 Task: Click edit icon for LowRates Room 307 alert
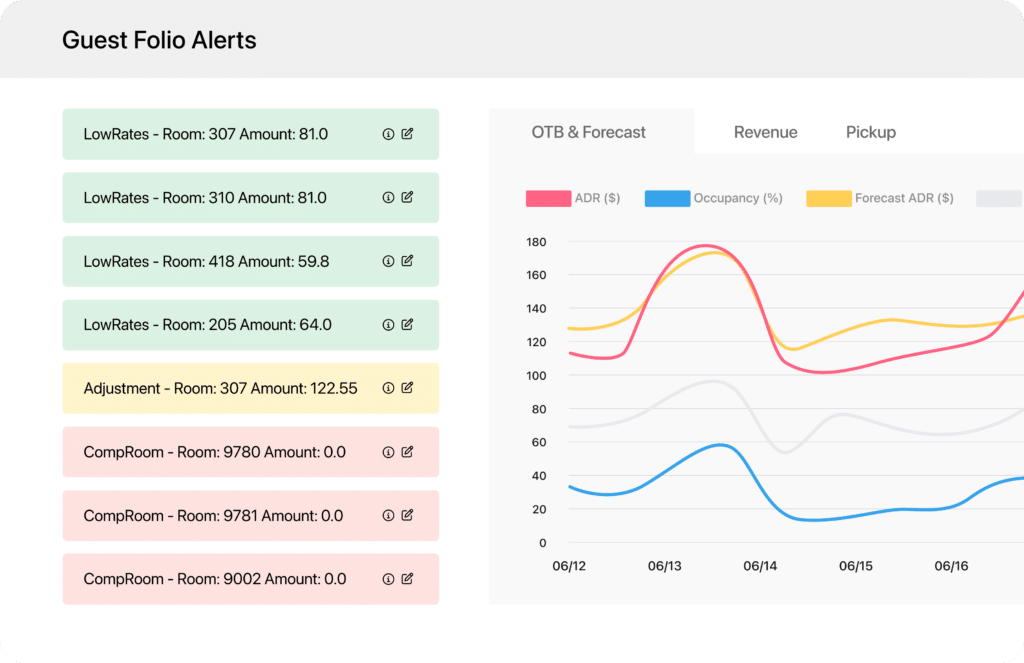pos(407,134)
